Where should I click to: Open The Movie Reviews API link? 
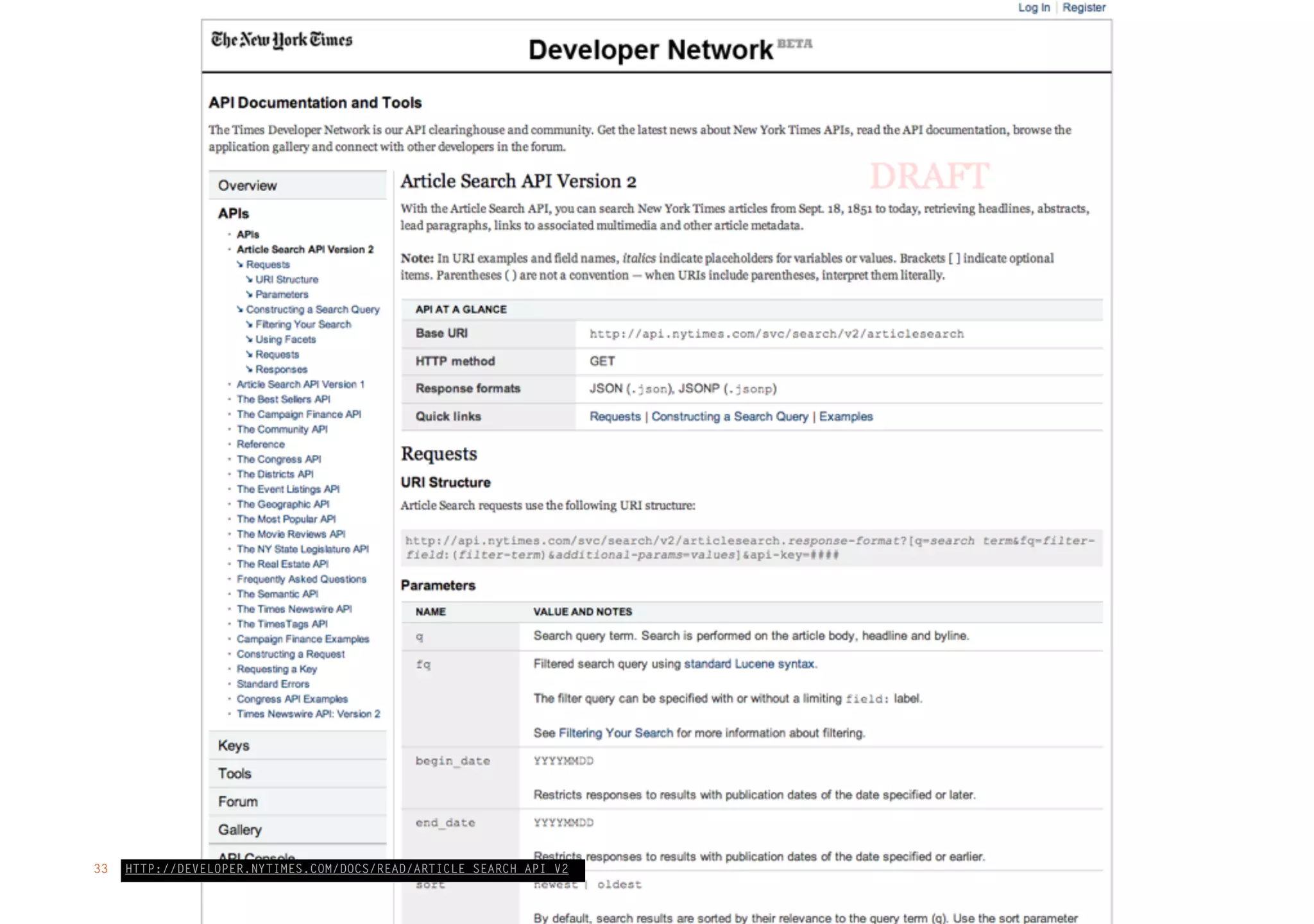point(291,534)
